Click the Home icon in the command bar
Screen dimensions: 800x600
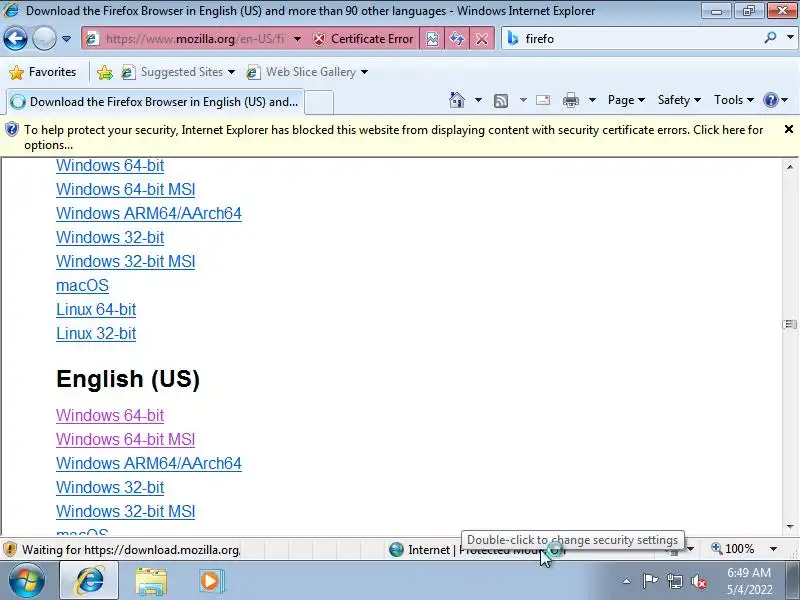pos(457,100)
